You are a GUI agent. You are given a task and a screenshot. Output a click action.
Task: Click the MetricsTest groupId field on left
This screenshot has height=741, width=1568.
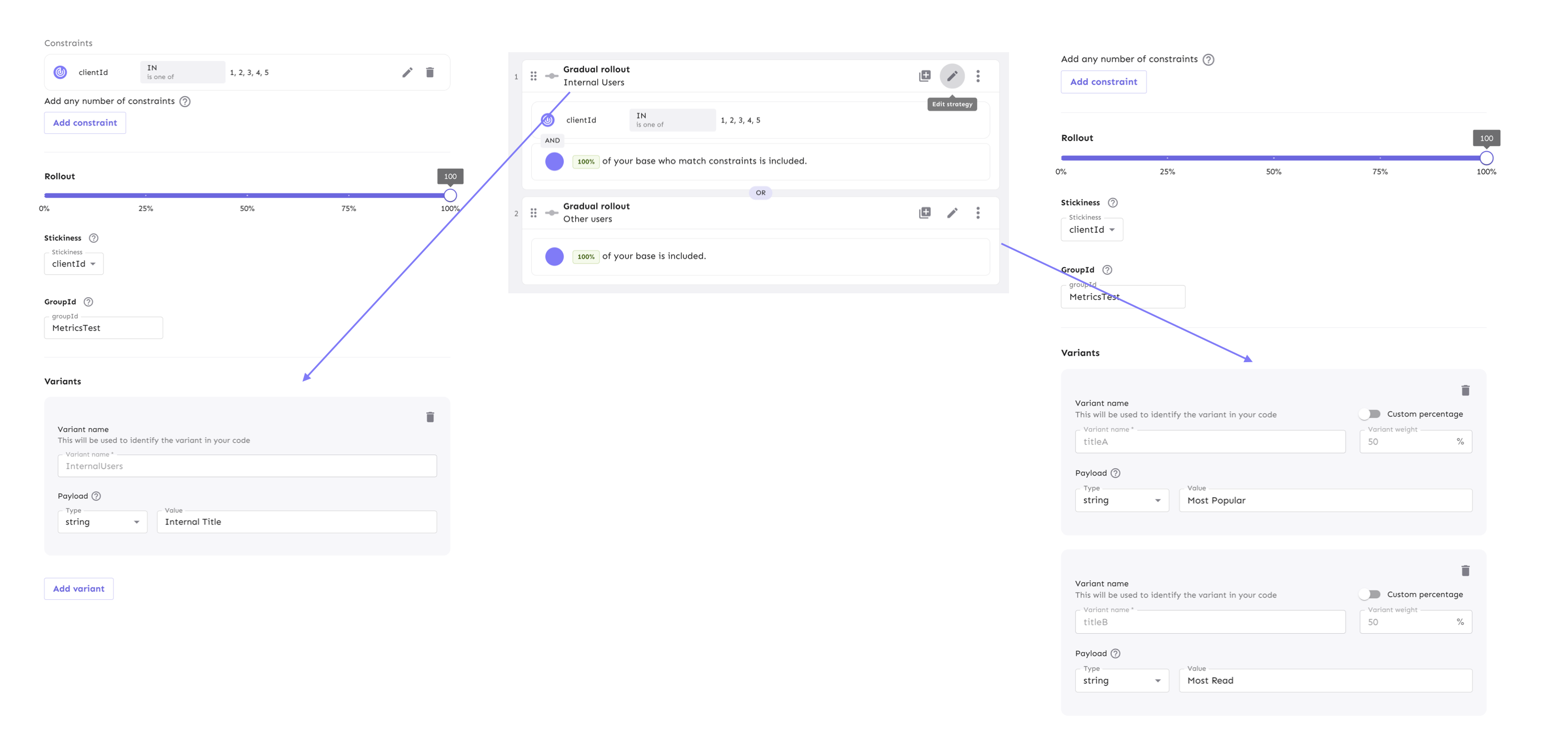103,328
